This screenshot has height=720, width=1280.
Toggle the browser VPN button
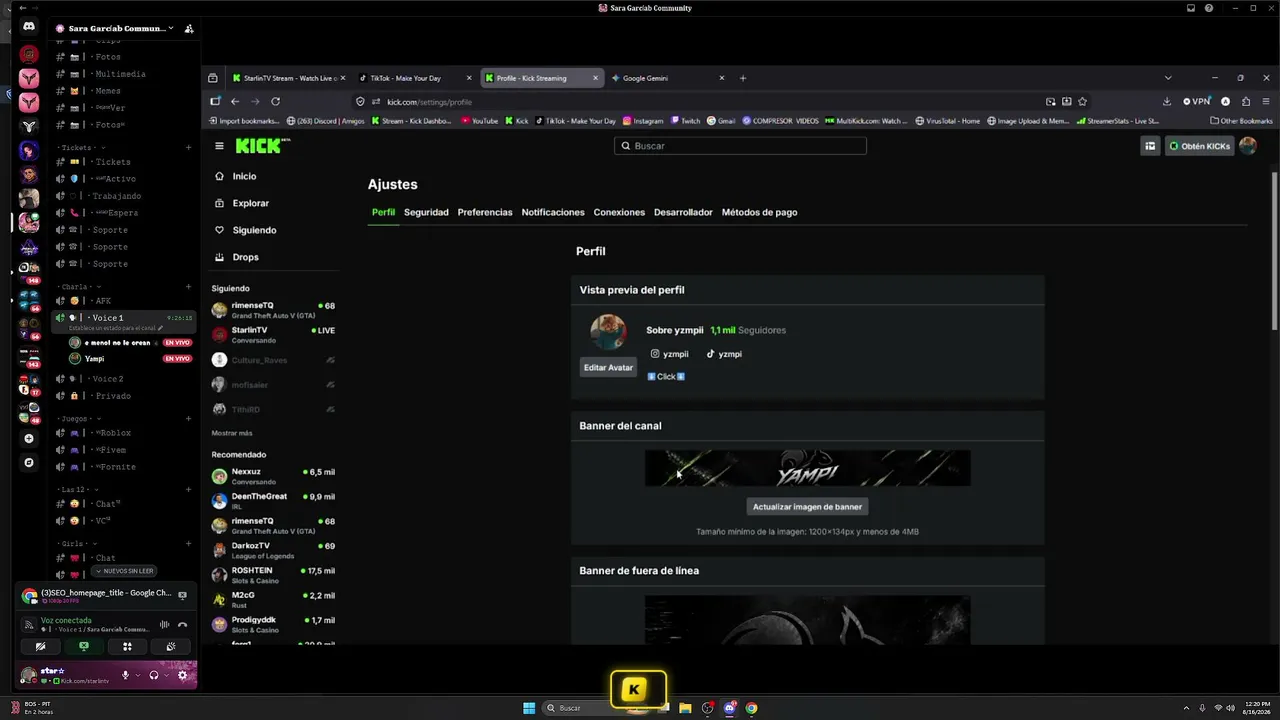[1197, 101]
